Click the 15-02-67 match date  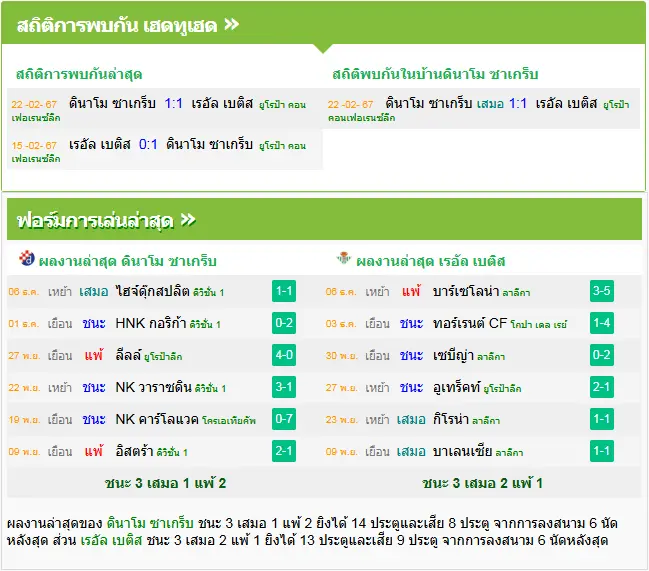point(34,146)
